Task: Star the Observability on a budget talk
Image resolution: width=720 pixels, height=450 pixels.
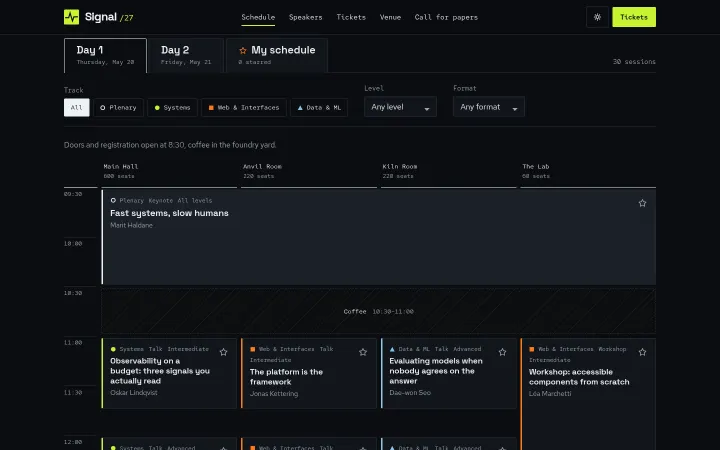Action: point(223,352)
